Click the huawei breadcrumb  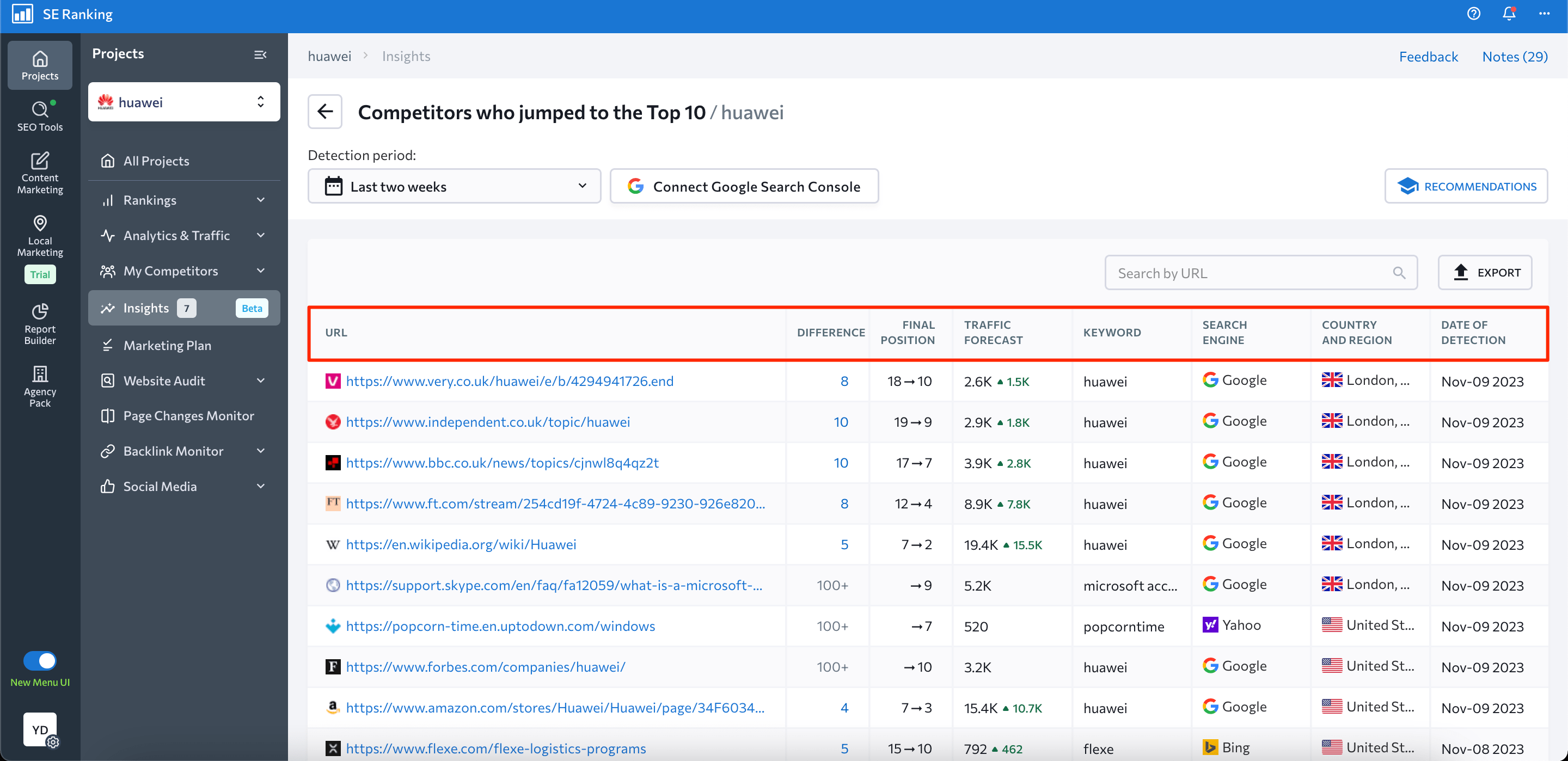pos(329,56)
